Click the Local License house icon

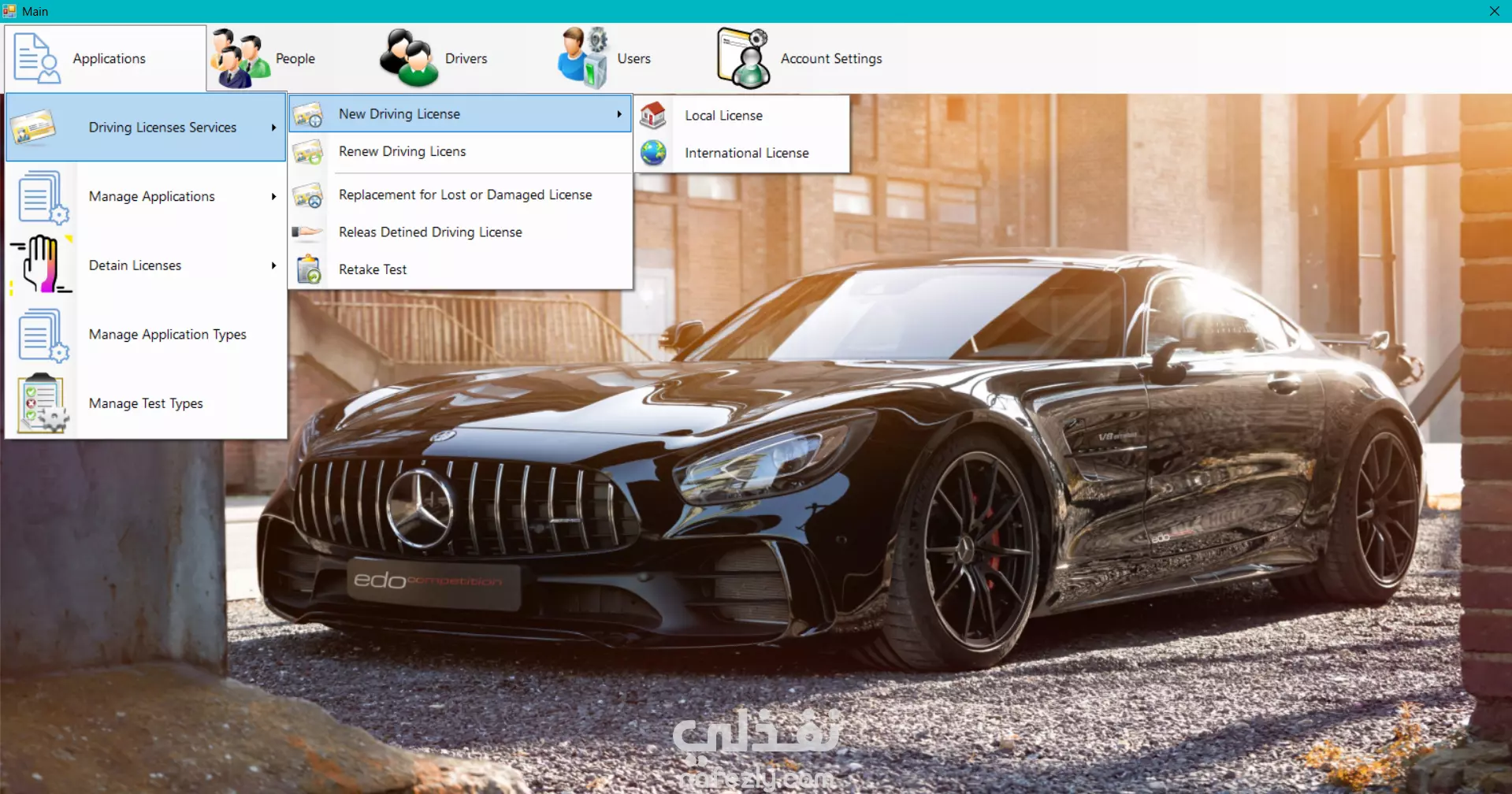tap(653, 115)
